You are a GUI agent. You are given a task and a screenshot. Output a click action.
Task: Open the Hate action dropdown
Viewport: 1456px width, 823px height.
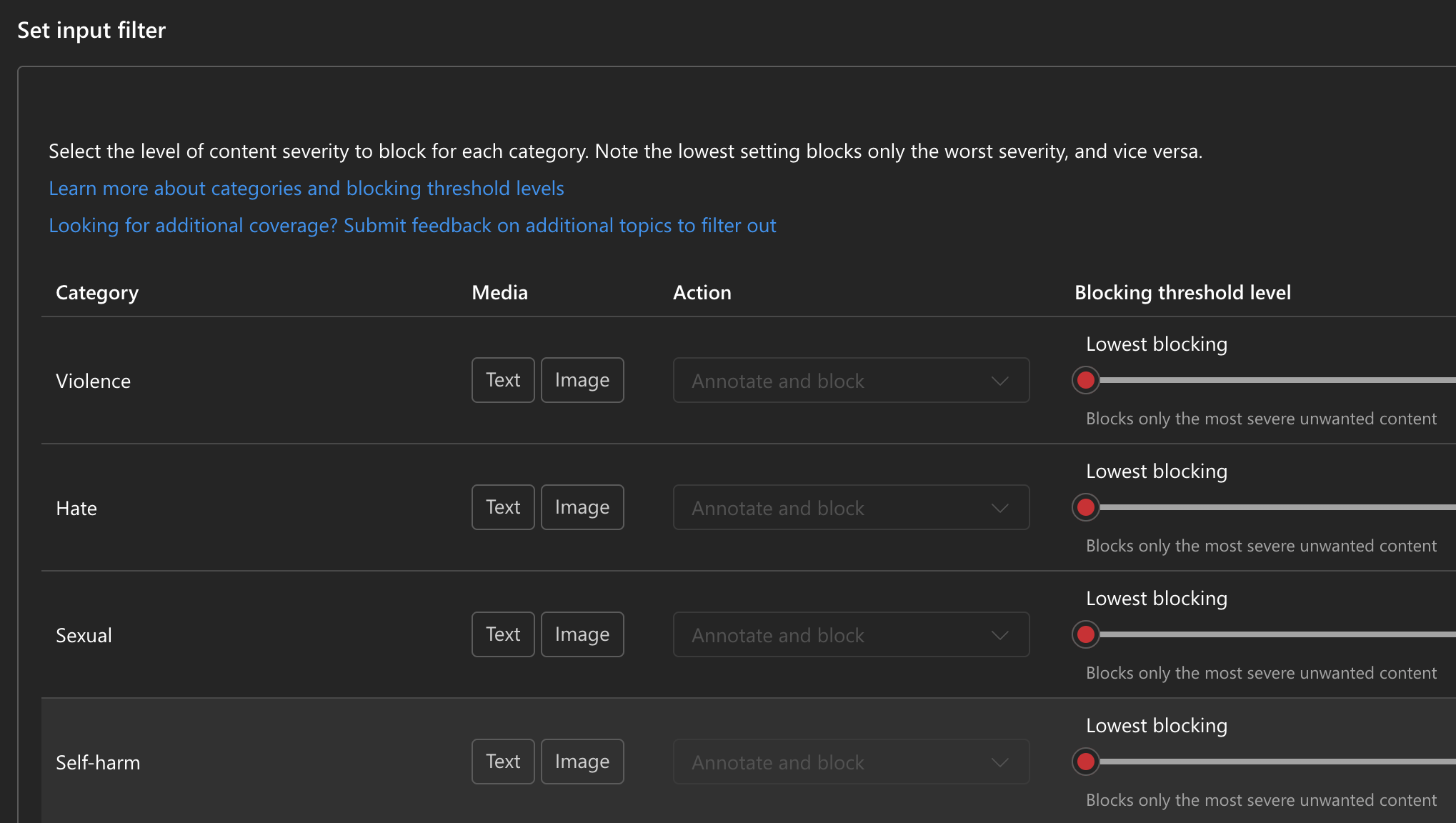(x=851, y=507)
